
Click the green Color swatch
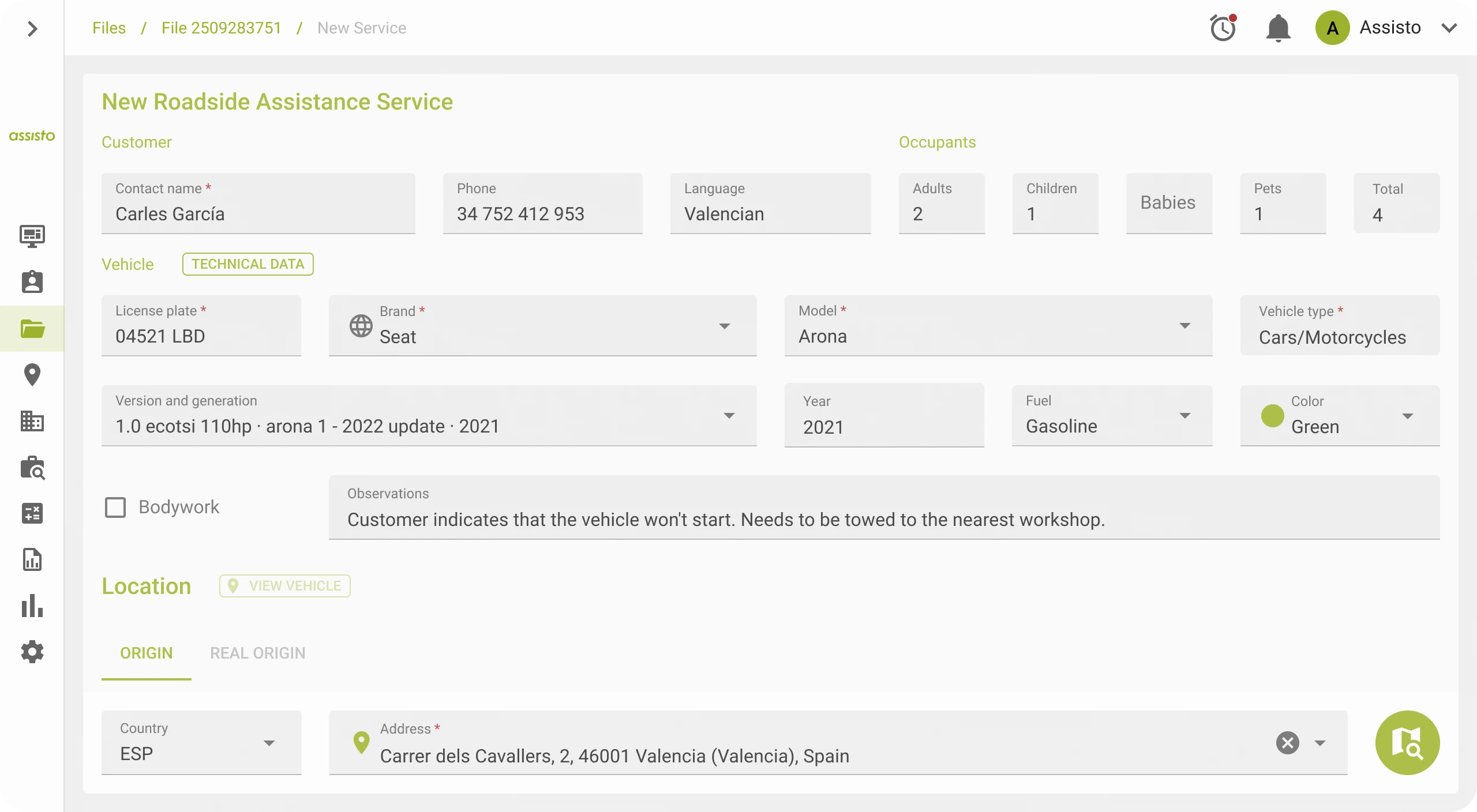(1272, 416)
